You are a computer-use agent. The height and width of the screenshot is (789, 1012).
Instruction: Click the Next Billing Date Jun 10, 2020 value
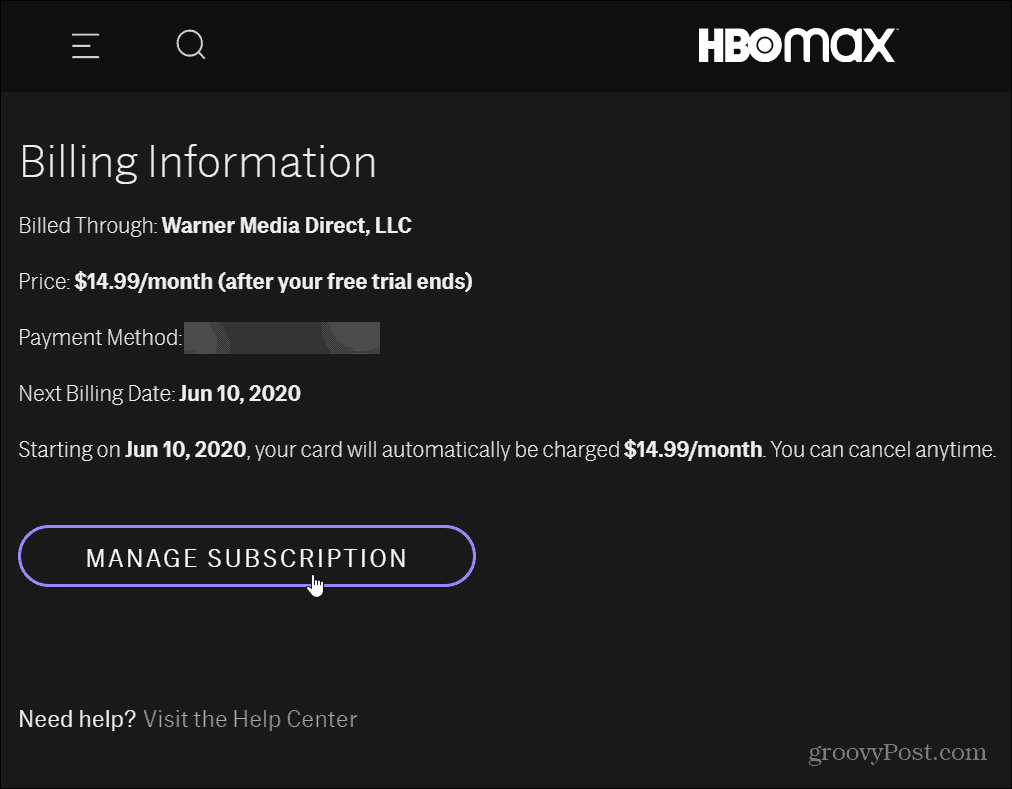click(x=240, y=393)
